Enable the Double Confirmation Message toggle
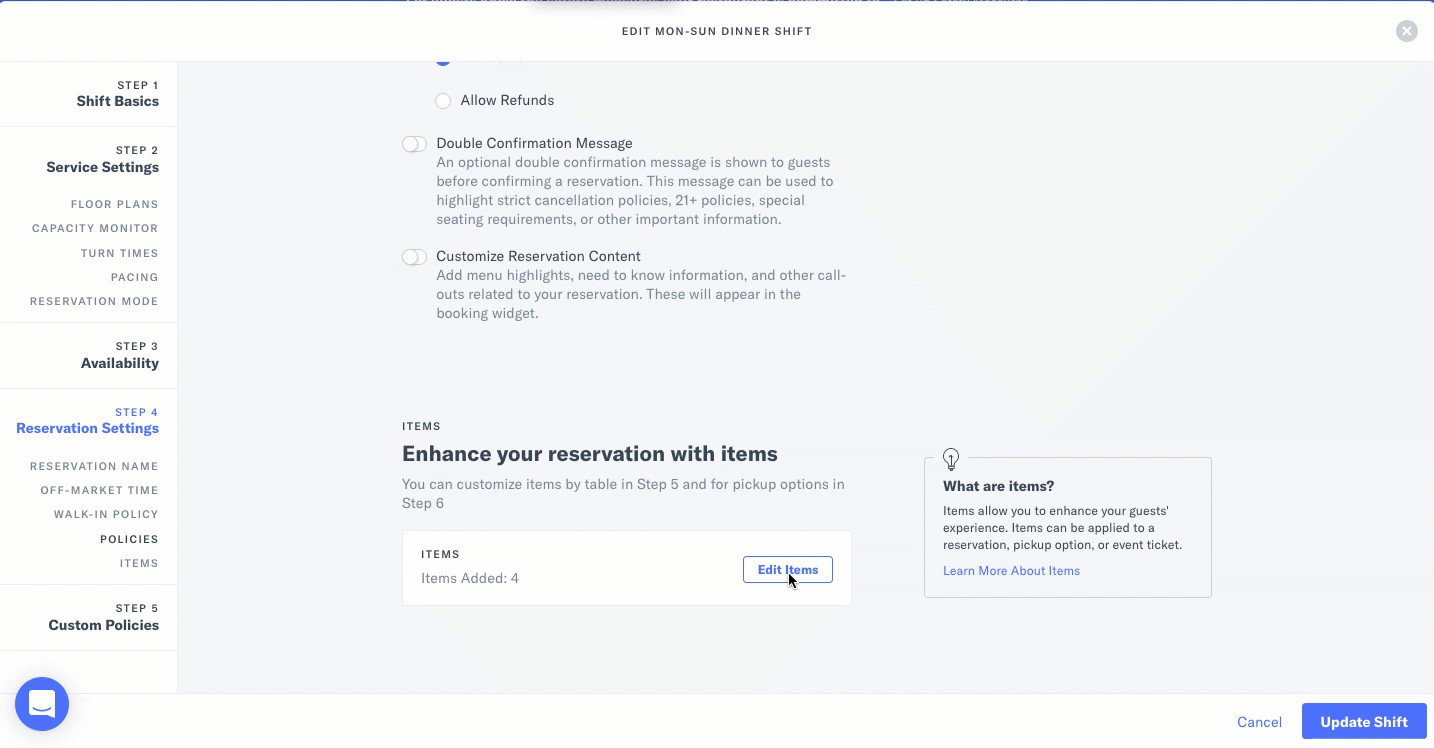Viewport: 1434px width, 748px height. (x=414, y=144)
